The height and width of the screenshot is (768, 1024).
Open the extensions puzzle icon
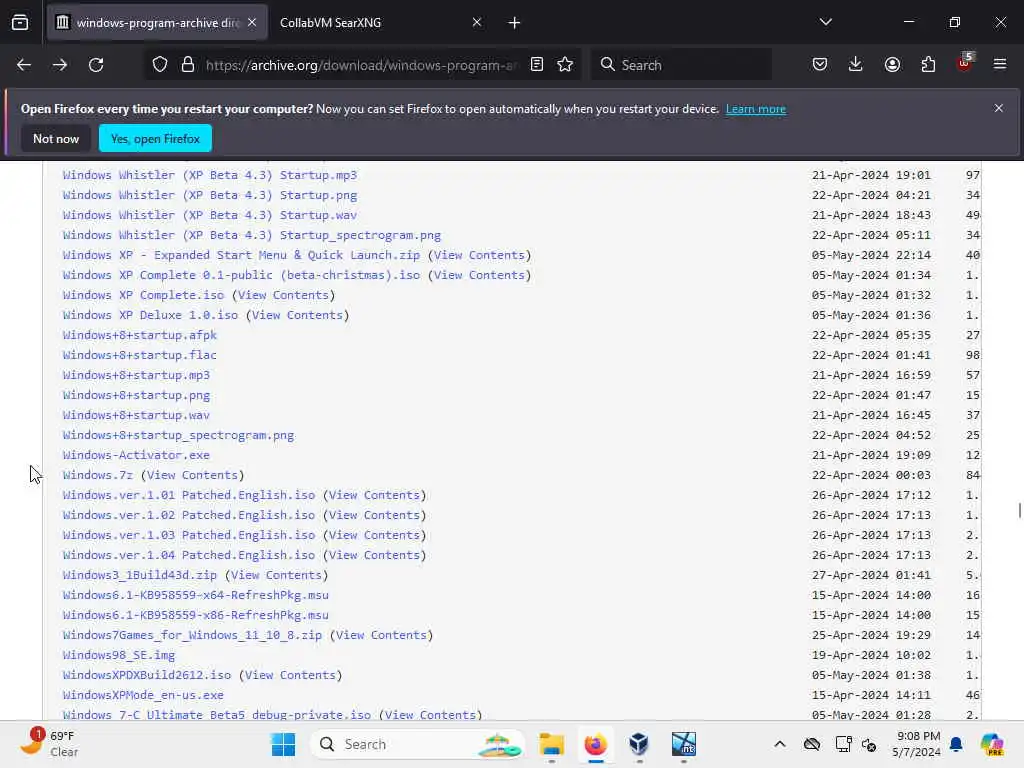point(928,65)
